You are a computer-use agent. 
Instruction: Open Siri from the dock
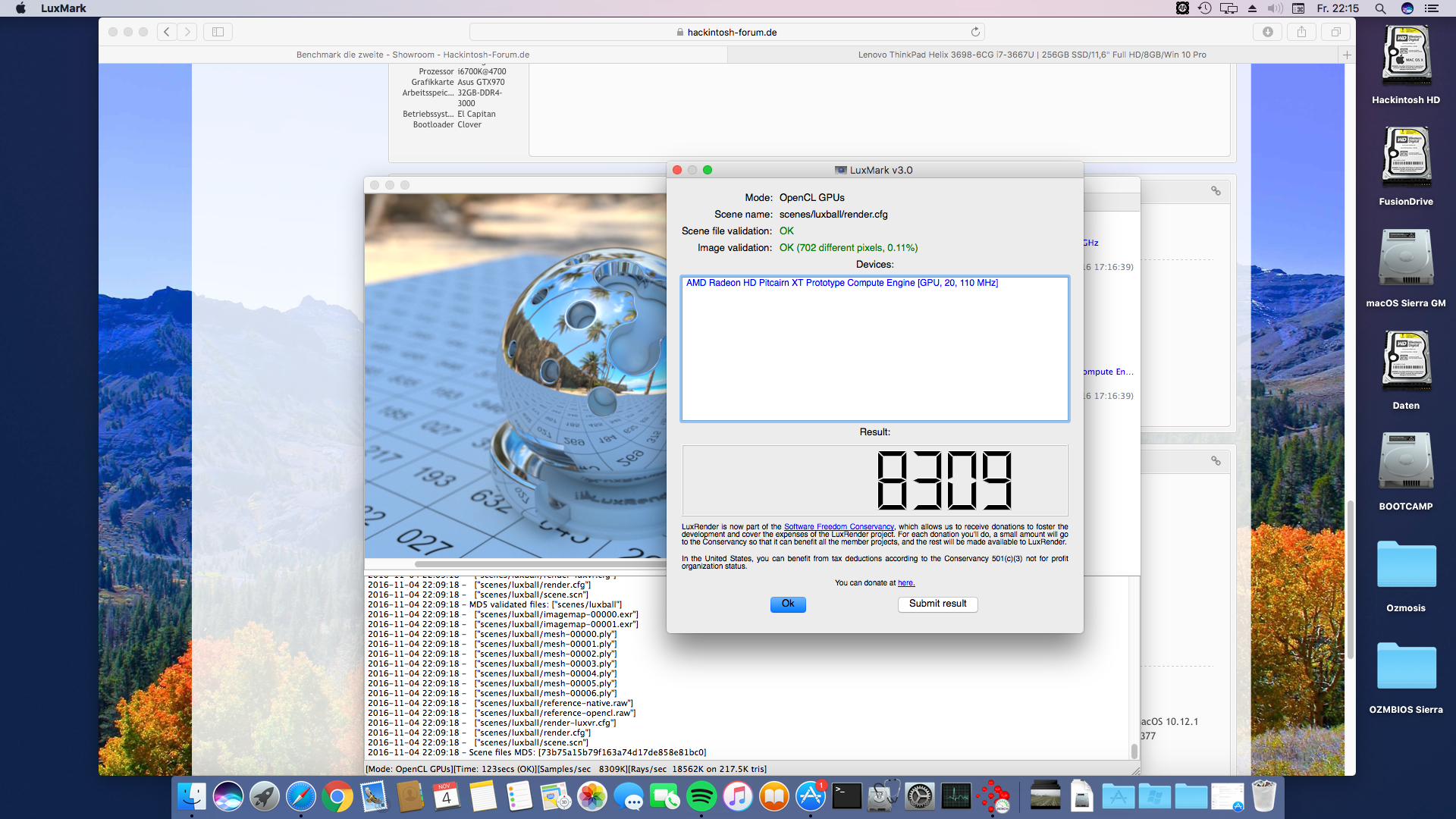[x=227, y=796]
